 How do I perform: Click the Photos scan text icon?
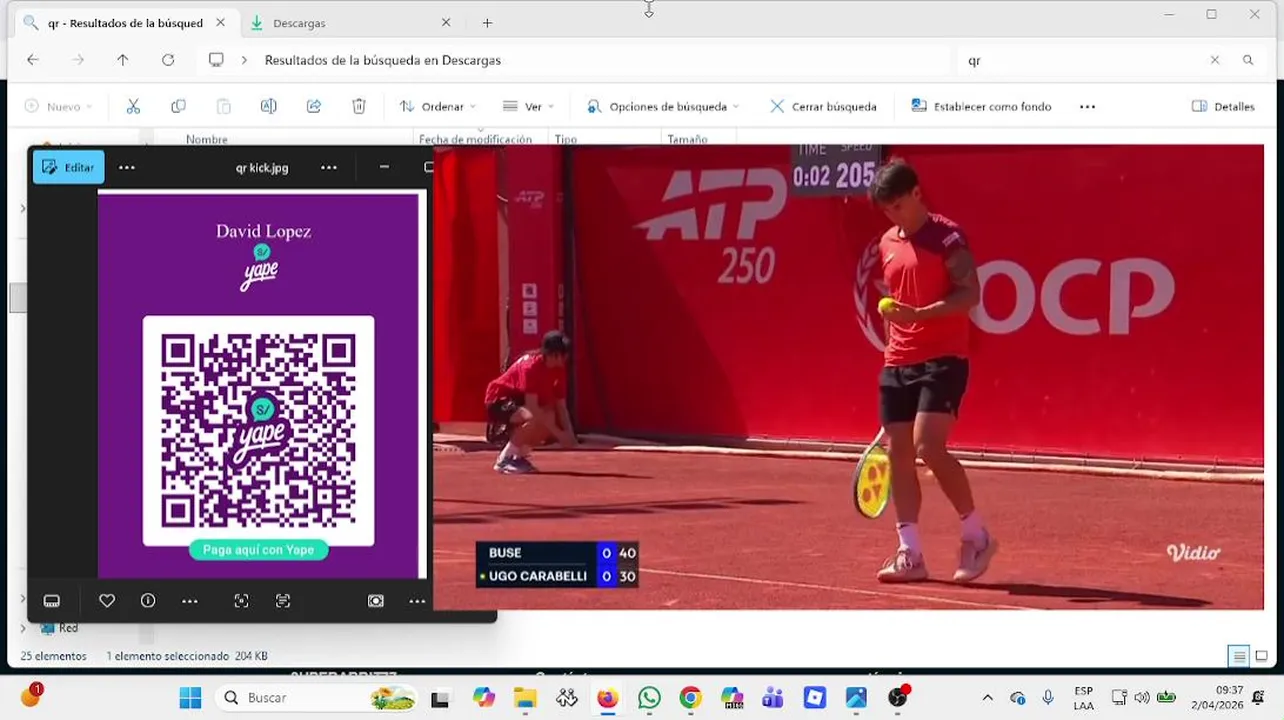[x=283, y=601]
